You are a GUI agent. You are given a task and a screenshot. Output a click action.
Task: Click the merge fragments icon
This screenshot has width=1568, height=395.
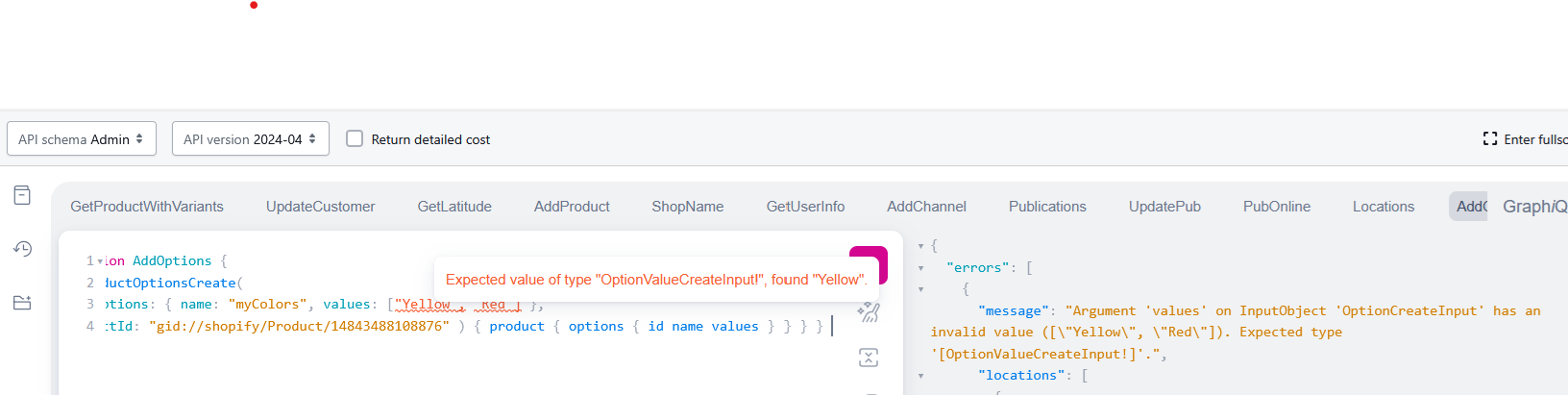point(869,358)
